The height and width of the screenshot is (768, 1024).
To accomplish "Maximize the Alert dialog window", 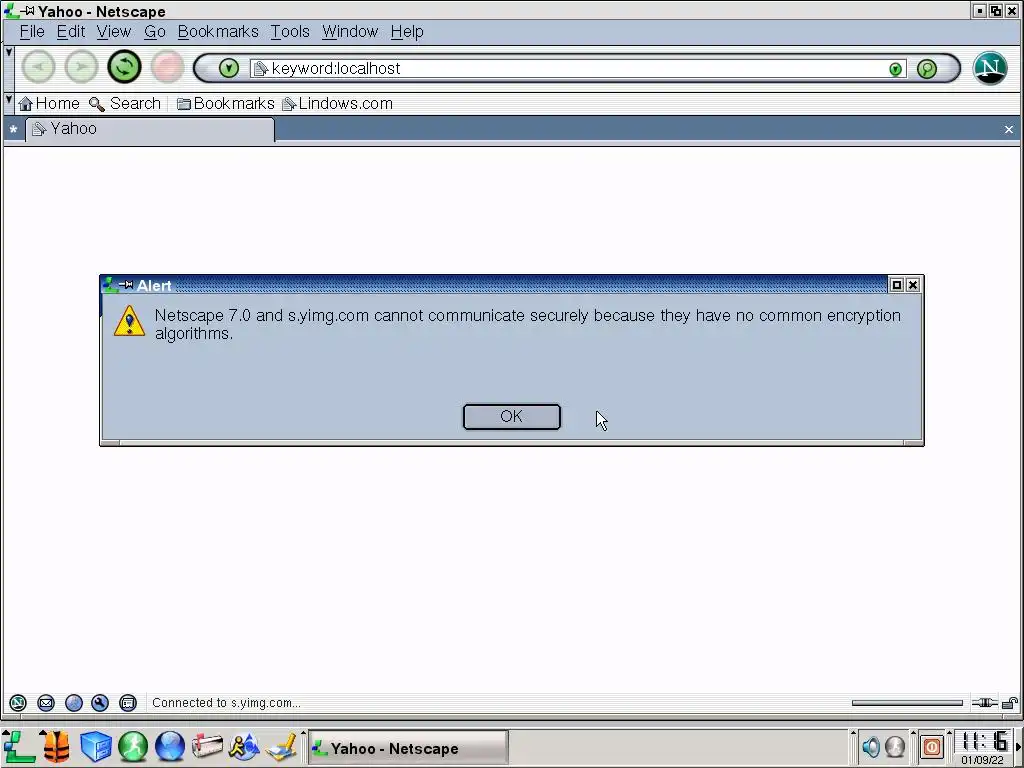I will point(897,285).
